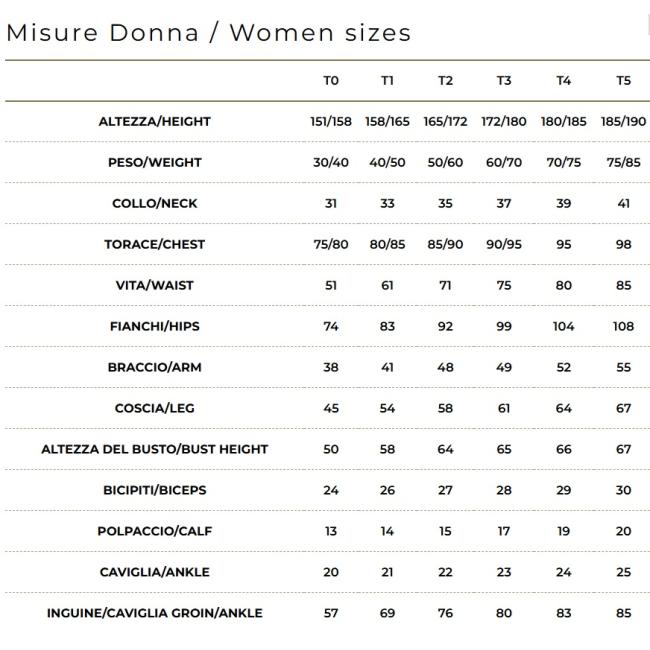Click the T3 size column header

pyautogui.click(x=504, y=80)
